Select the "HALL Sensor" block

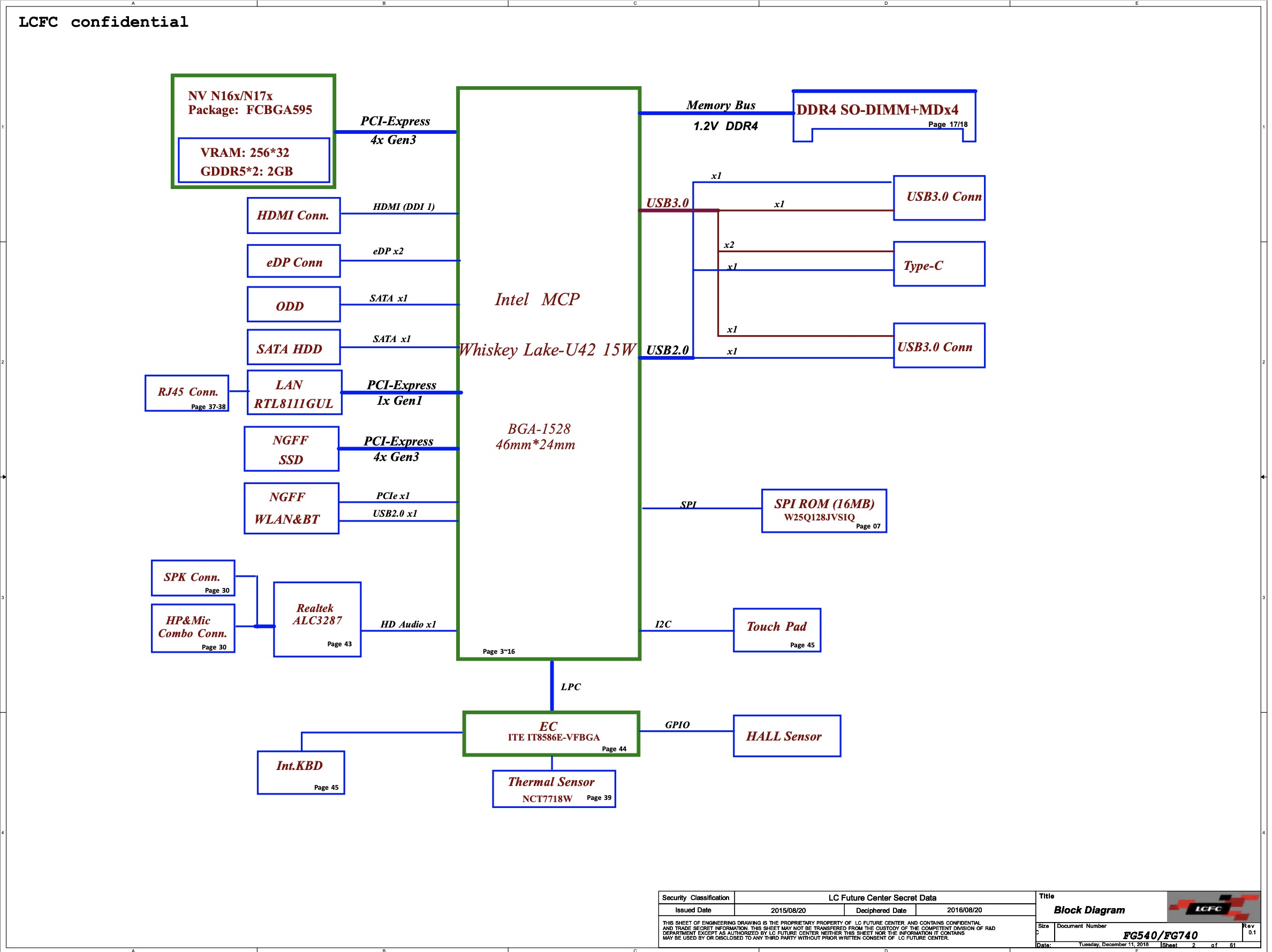pyautogui.click(x=786, y=736)
